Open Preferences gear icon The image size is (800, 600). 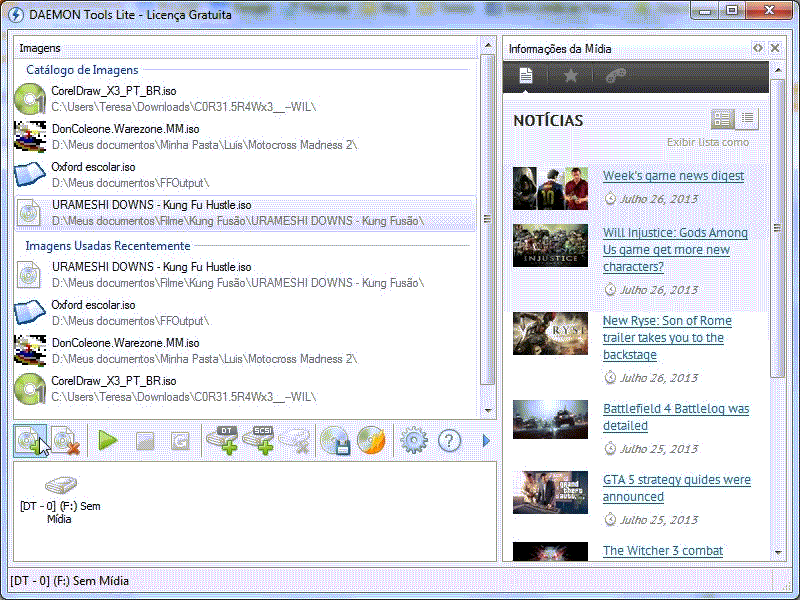point(414,440)
